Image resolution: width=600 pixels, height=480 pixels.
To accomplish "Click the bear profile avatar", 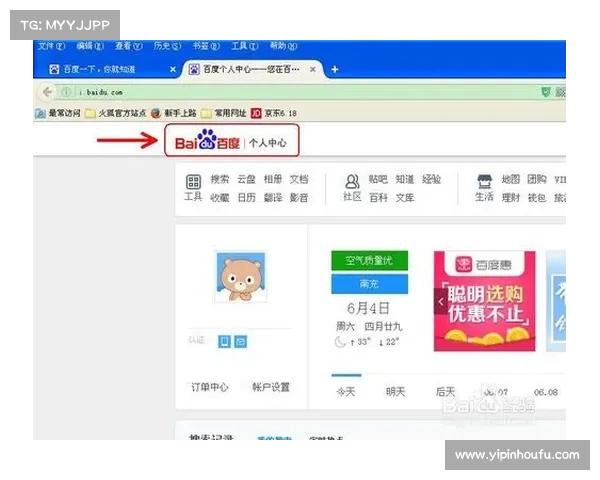I will tap(240, 277).
